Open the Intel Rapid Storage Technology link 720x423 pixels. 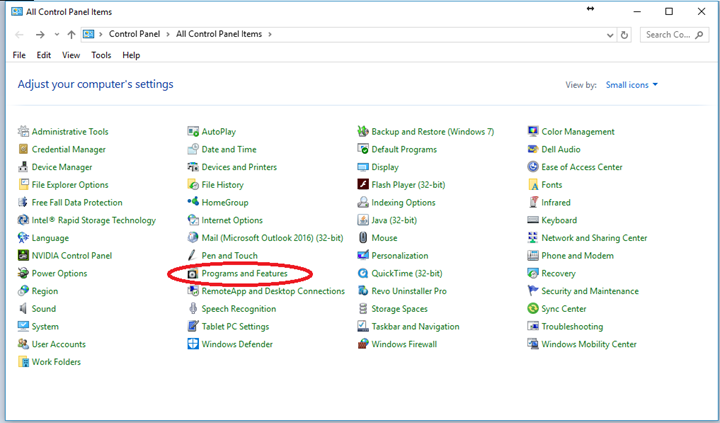click(x=94, y=220)
